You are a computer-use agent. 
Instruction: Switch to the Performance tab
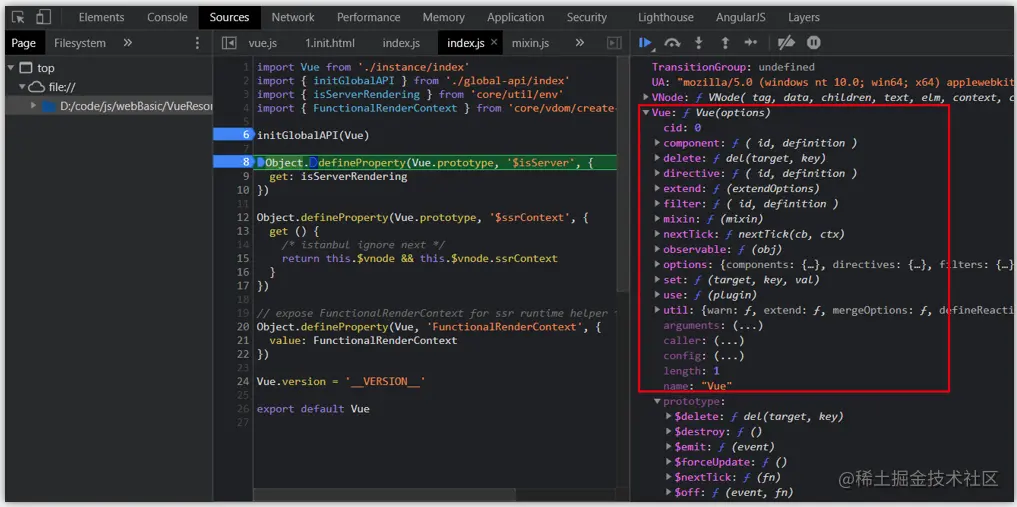point(368,18)
